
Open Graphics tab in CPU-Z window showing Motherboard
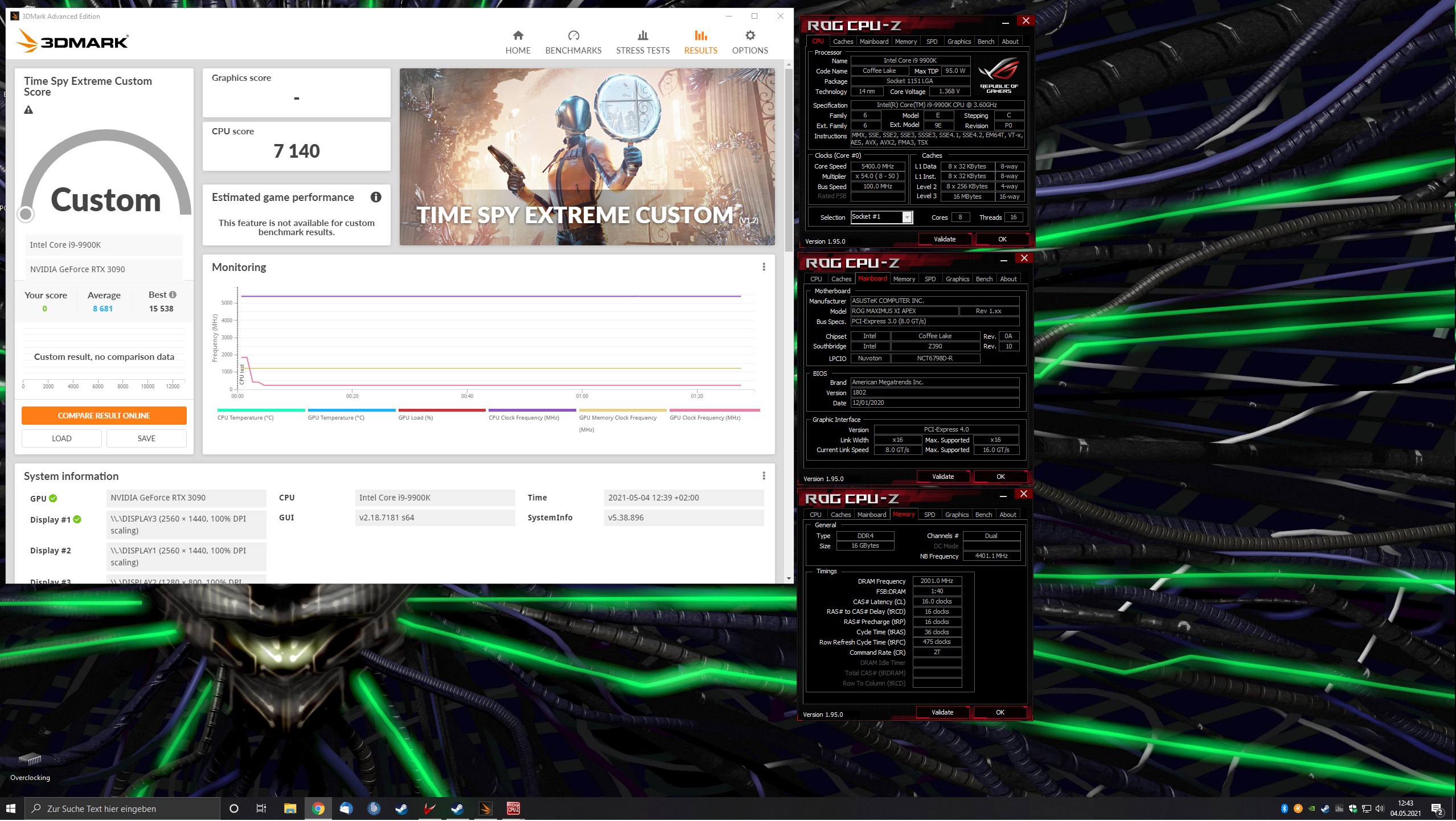[x=957, y=279]
